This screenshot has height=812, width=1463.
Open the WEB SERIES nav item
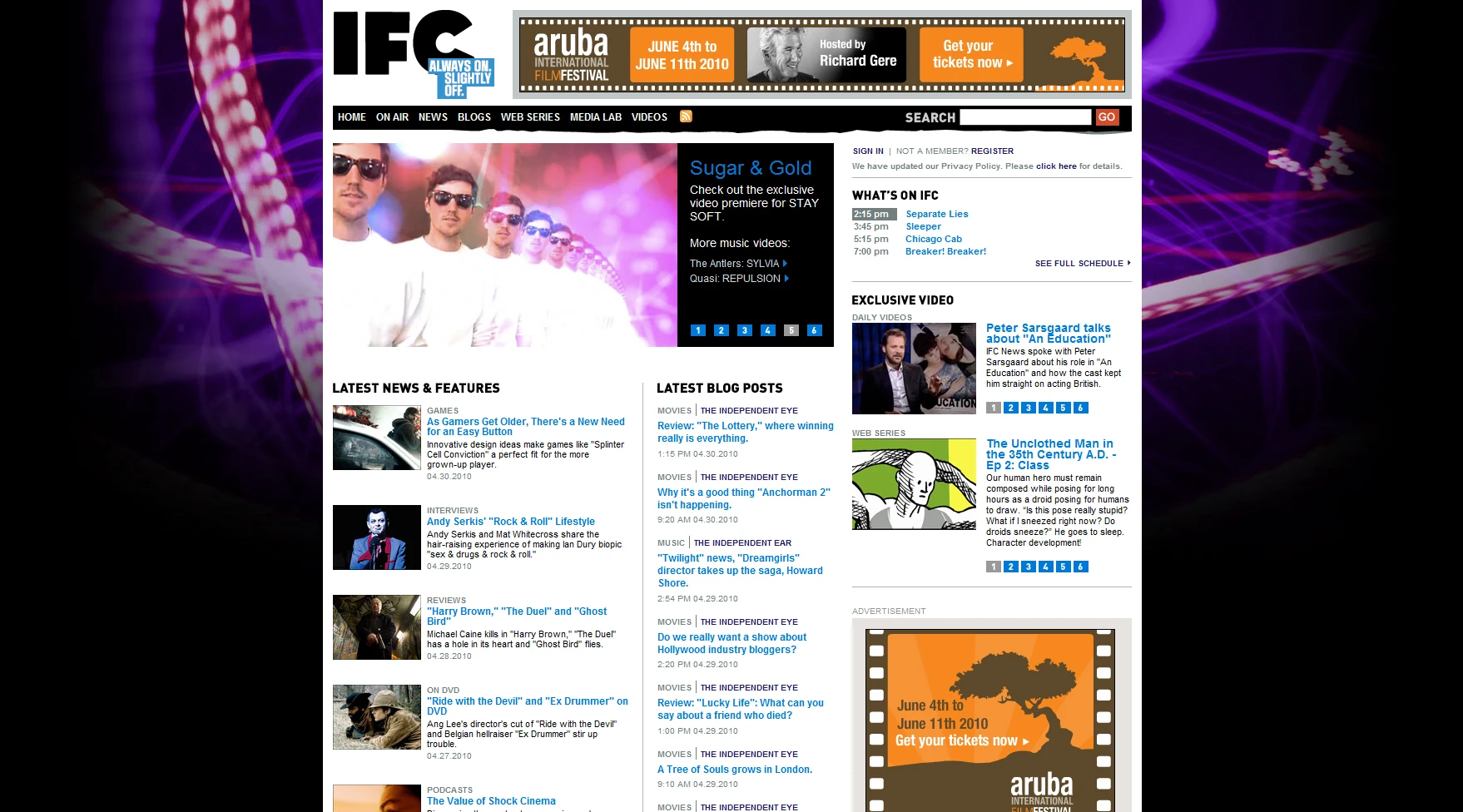tap(529, 117)
